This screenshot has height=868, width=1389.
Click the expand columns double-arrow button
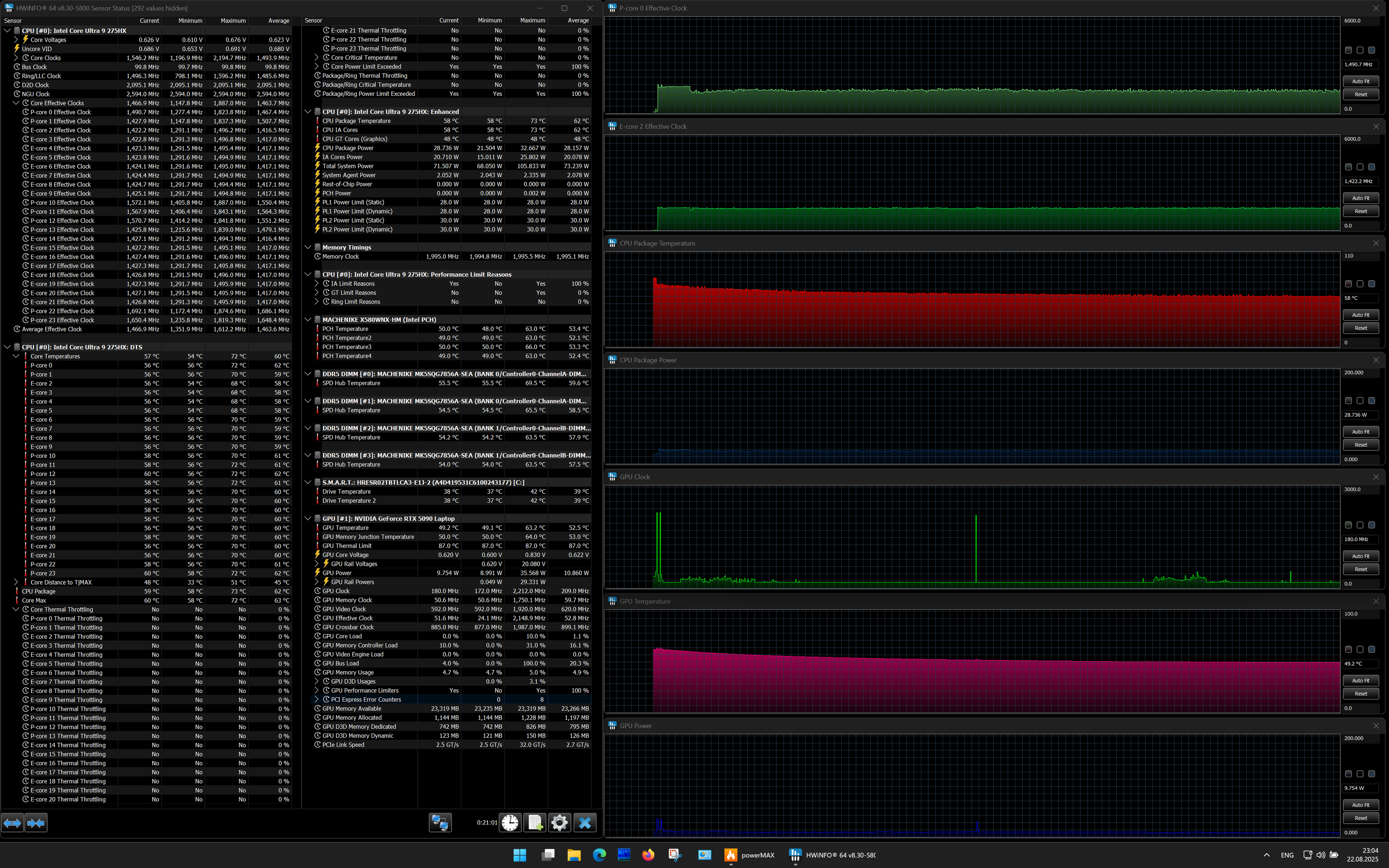tap(13, 823)
